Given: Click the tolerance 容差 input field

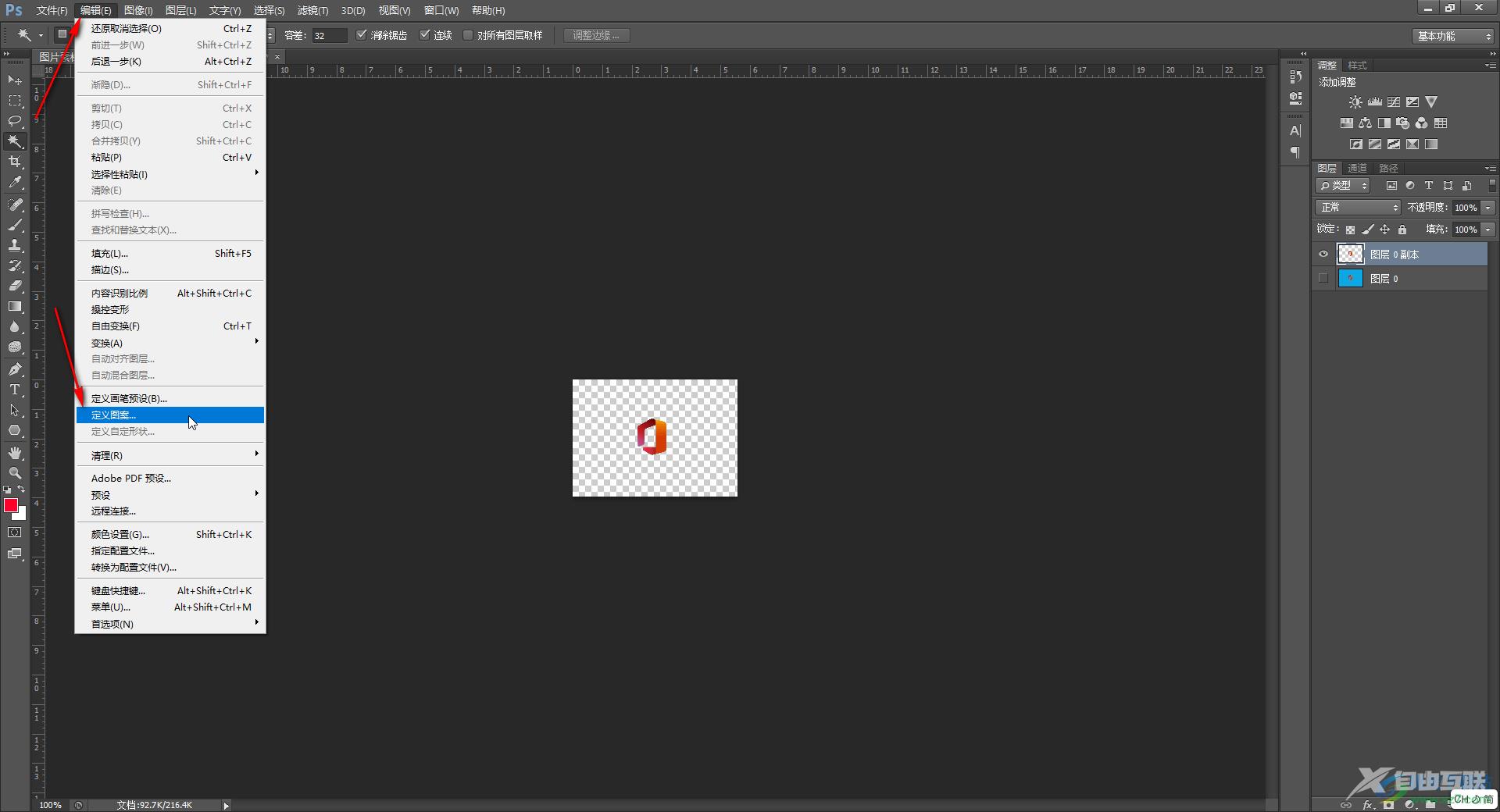Looking at the screenshot, I should (328, 36).
